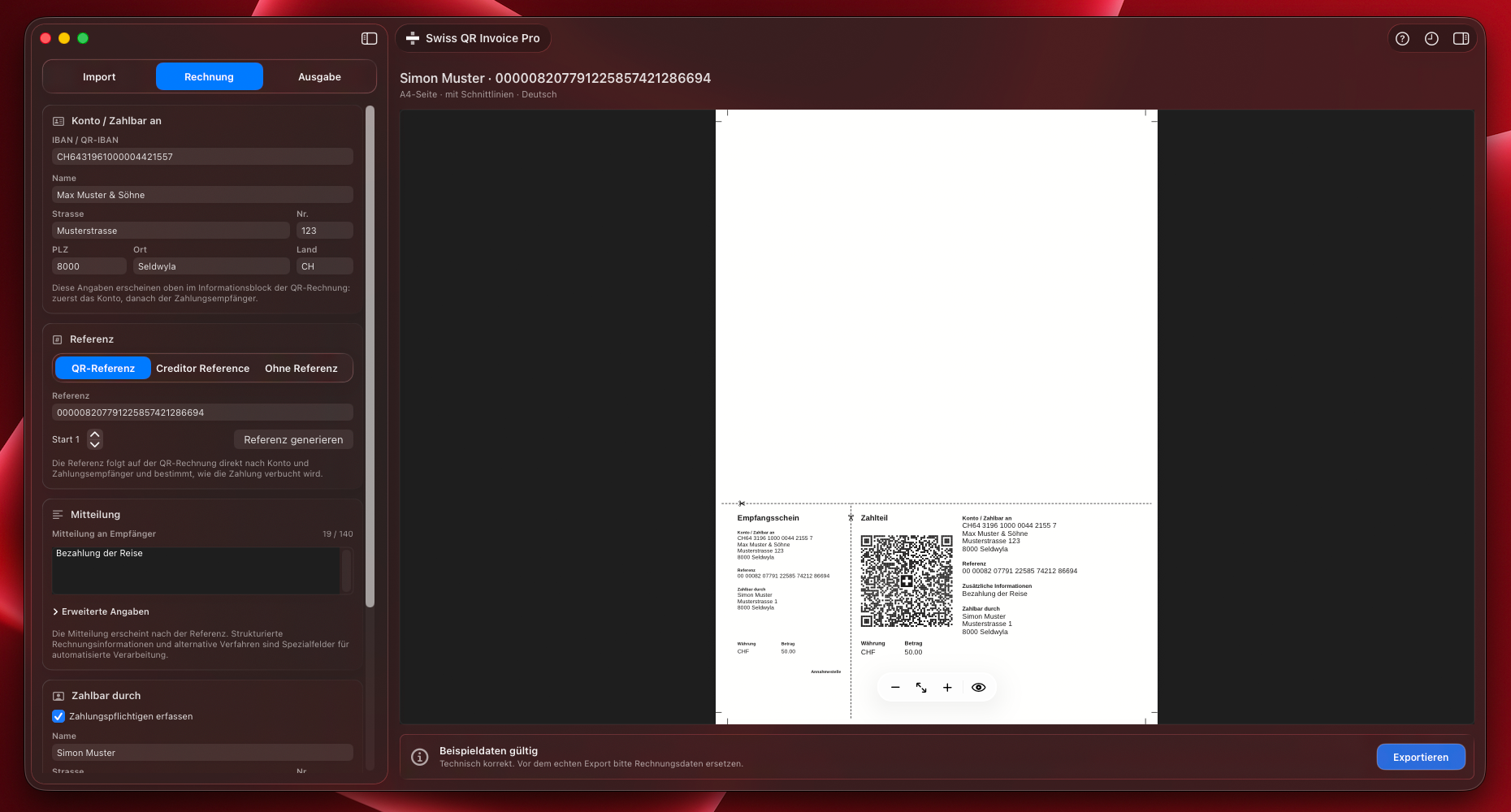Click the PLZ field containing 8000
The image size is (1511, 812).
pyautogui.click(x=89, y=266)
